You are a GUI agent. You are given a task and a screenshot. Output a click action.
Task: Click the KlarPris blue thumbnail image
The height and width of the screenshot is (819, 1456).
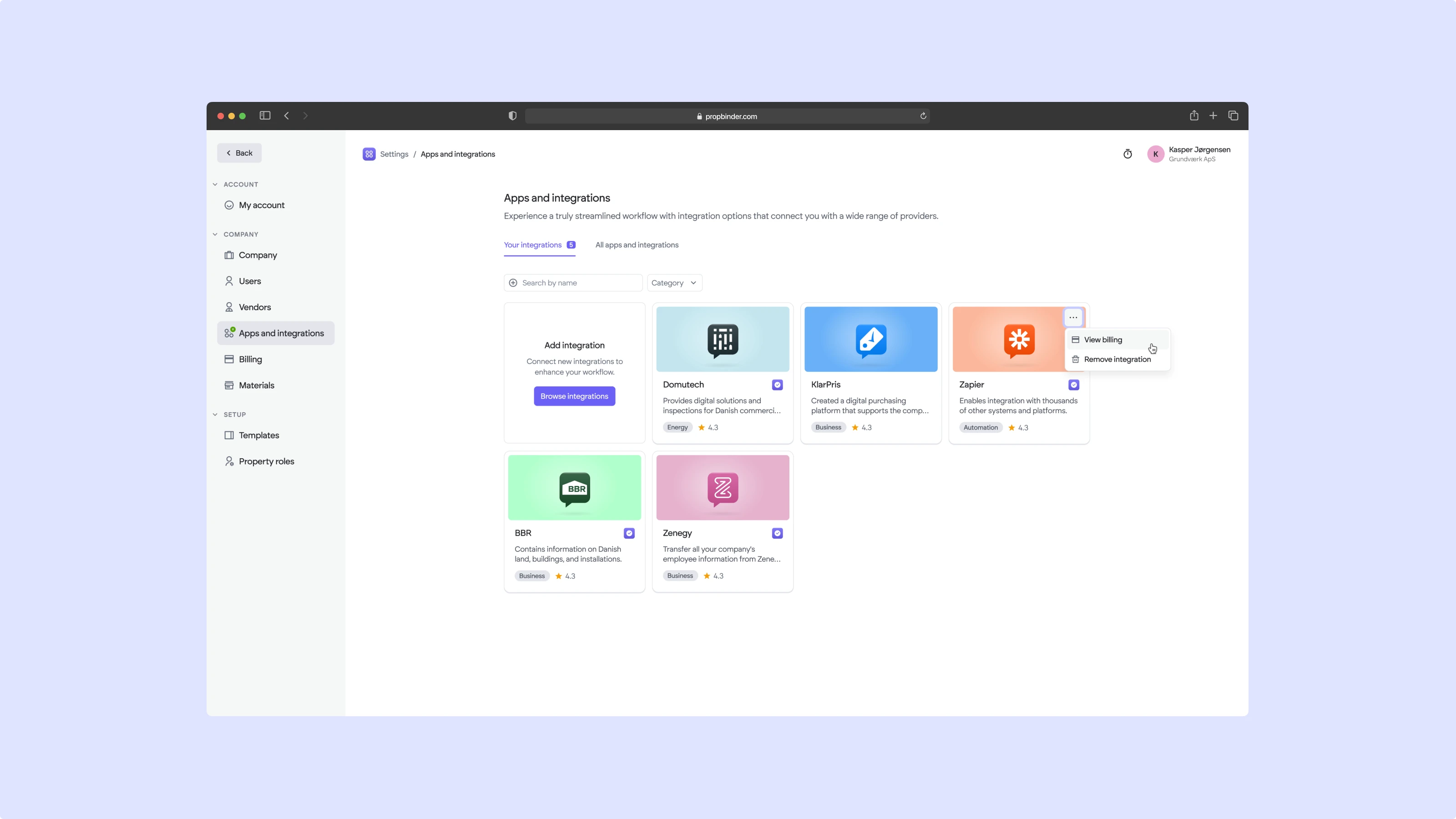pos(870,339)
